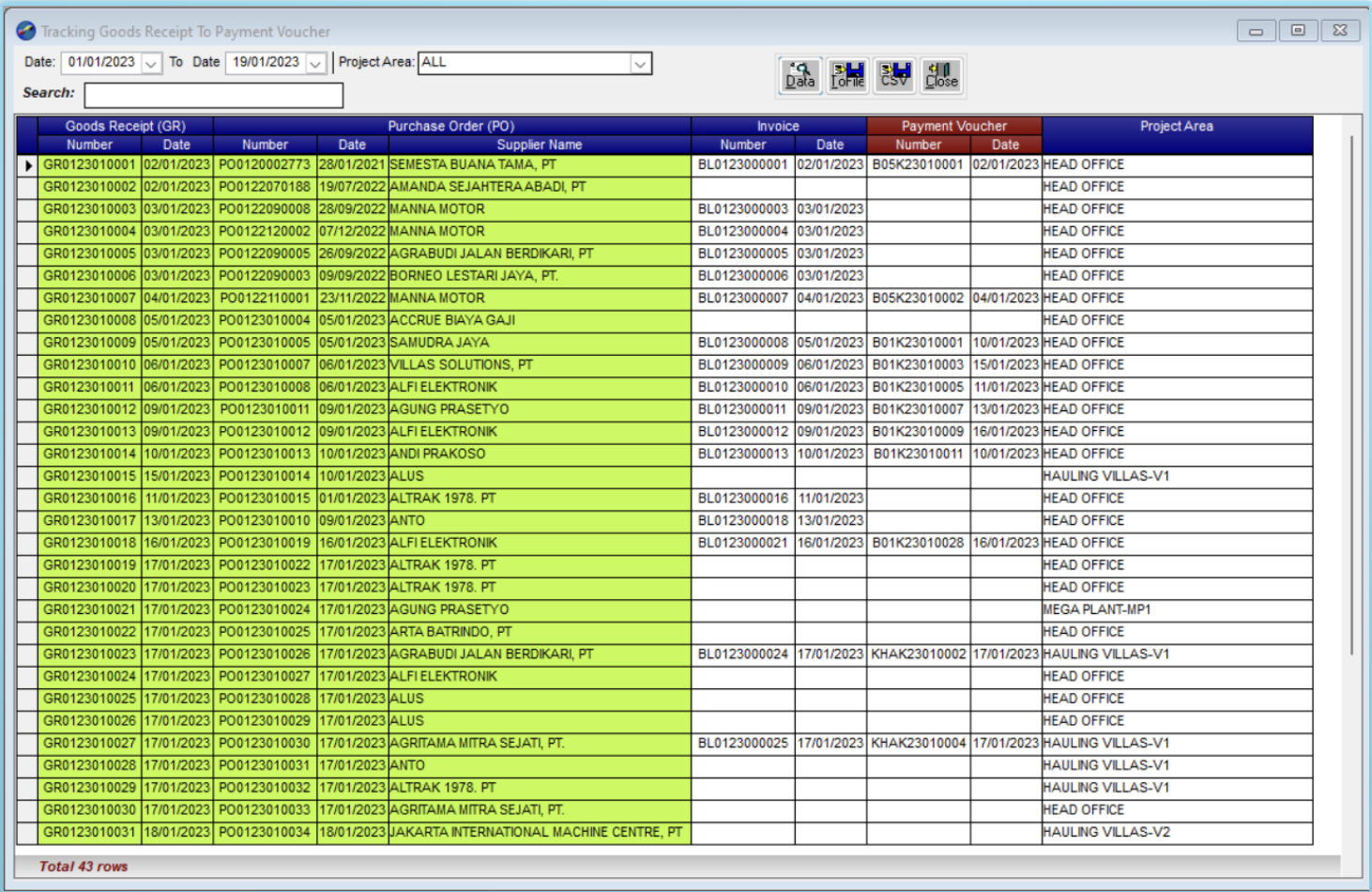Select payment voucher KHAK23010002
Image resolution: width=1372 pixels, height=892 pixels.
[x=919, y=654]
